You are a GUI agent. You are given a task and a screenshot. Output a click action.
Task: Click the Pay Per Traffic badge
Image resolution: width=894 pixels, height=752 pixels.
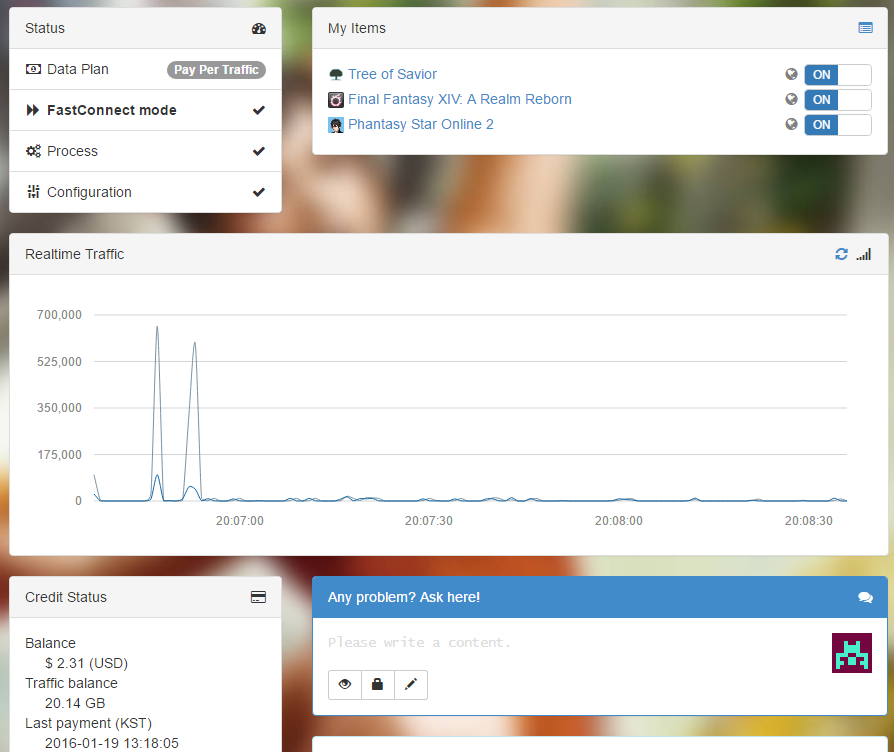click(216, 70)
